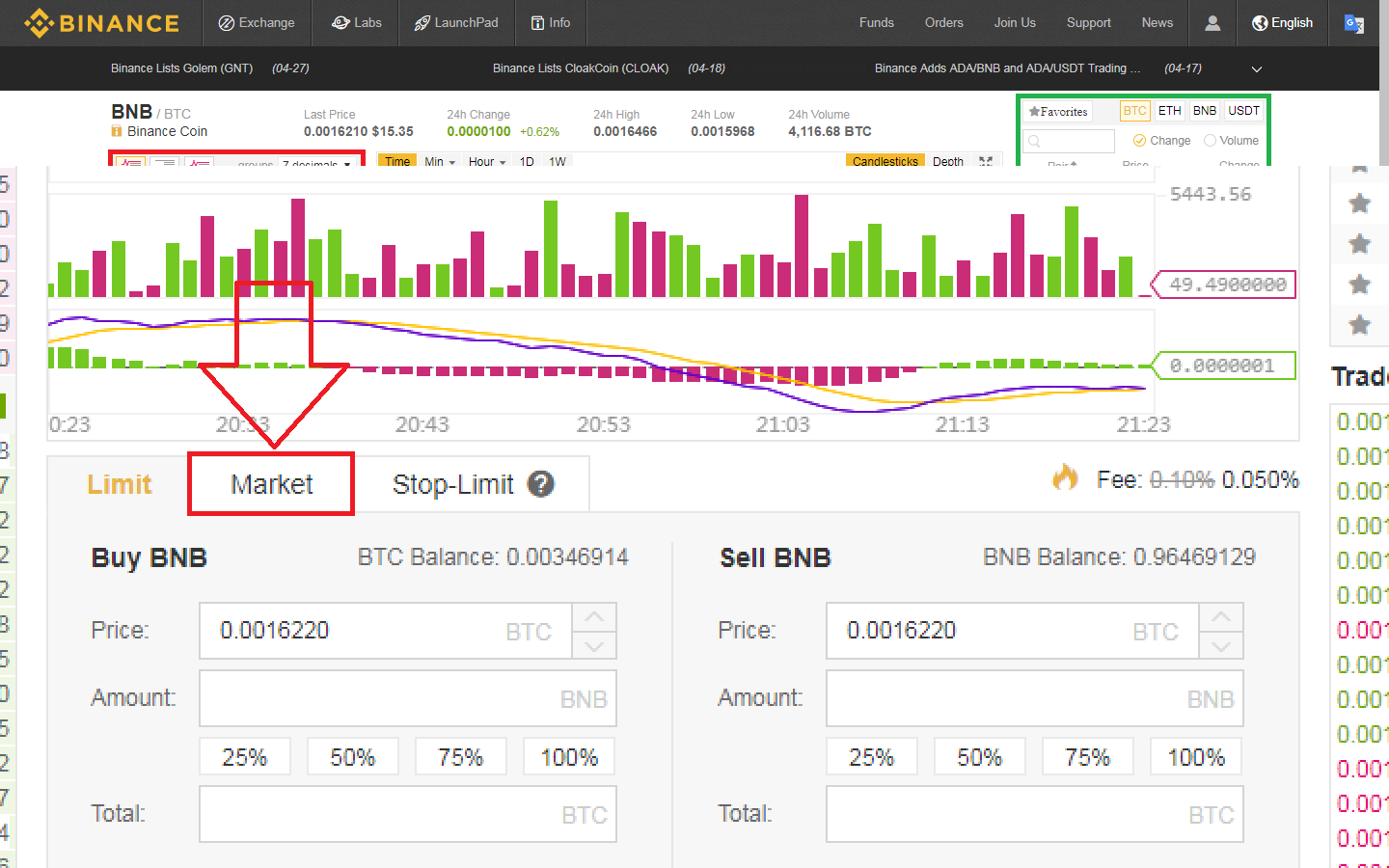1389x868 pixels.
Task: Click the Buy BNB amount field
Action: coord(408,698)
